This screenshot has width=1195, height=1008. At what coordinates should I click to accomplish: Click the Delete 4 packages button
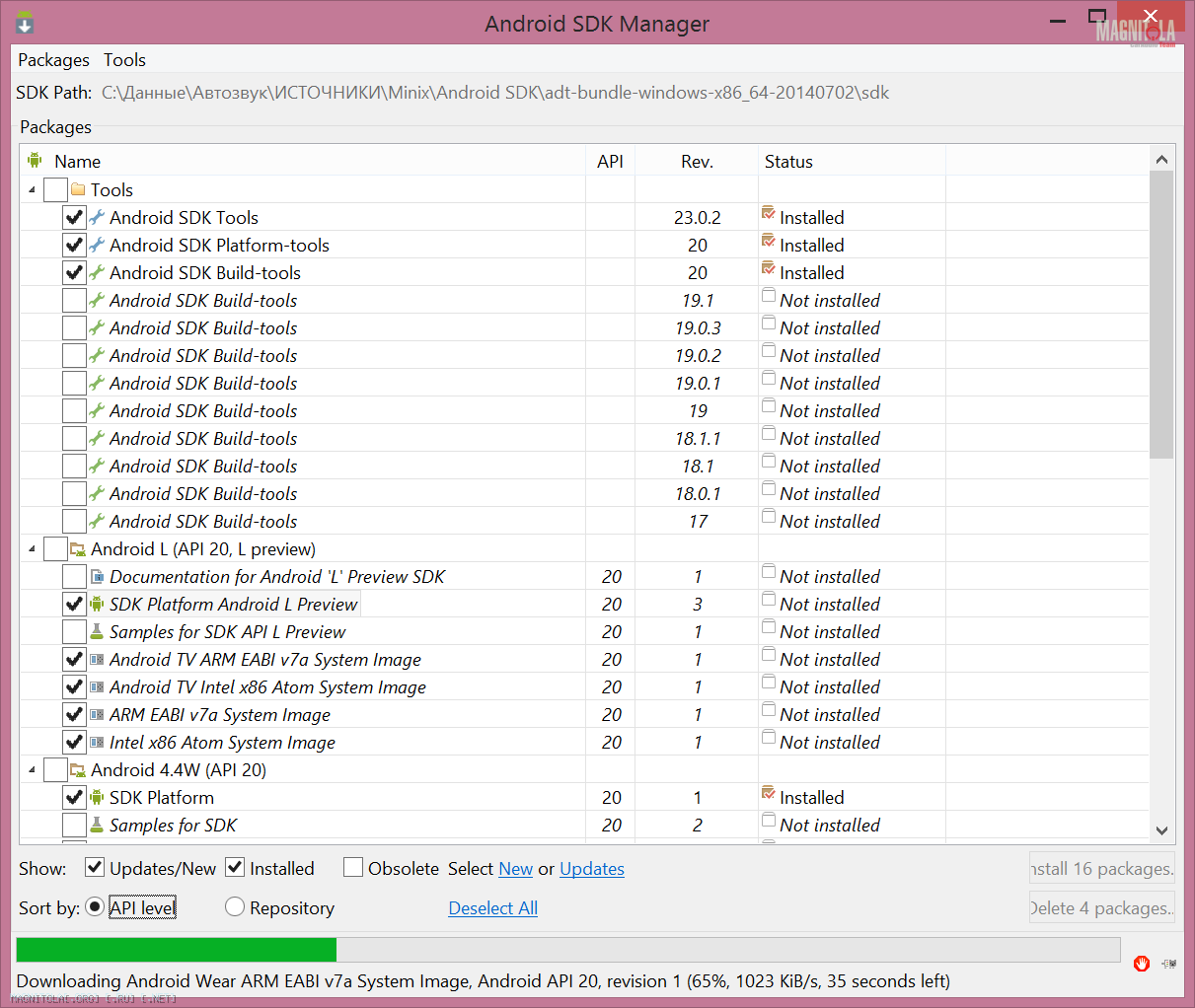(1102, 908)
